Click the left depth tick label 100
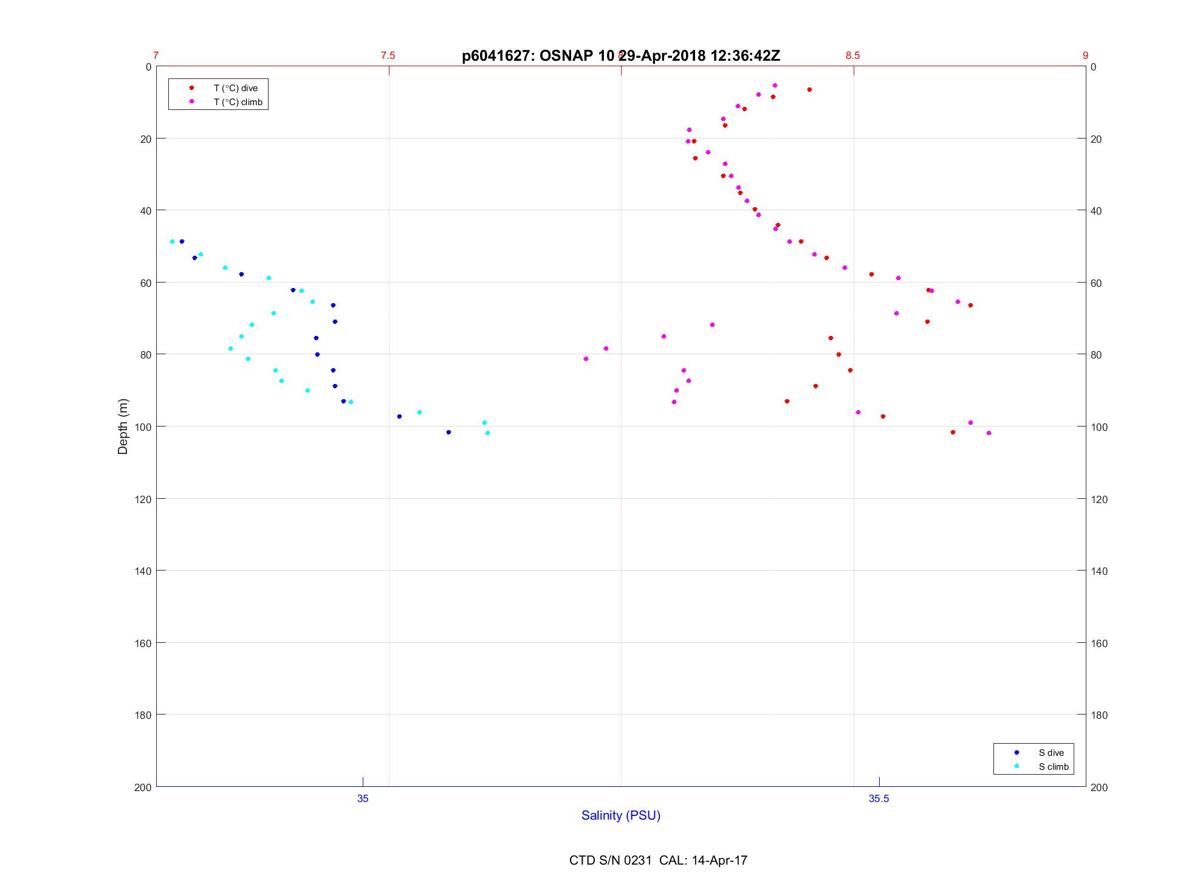This screenshot has width=1200, height=885. click(x=142, y=427)
